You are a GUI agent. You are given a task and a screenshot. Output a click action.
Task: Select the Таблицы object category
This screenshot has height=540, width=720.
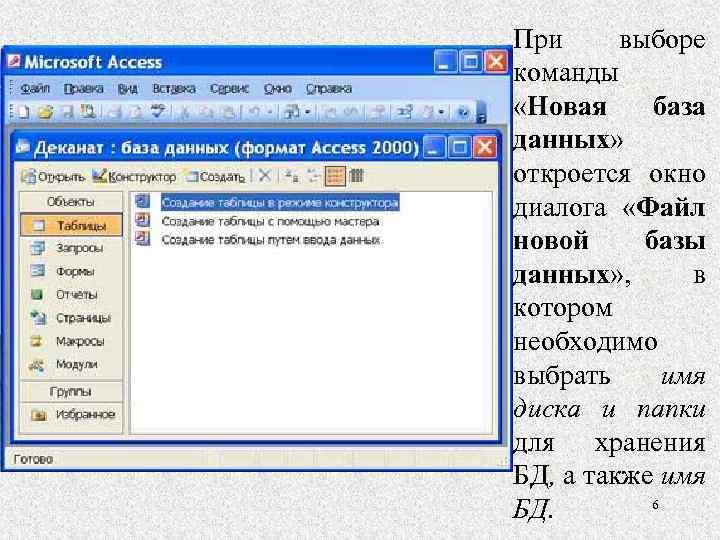point(71,225)
